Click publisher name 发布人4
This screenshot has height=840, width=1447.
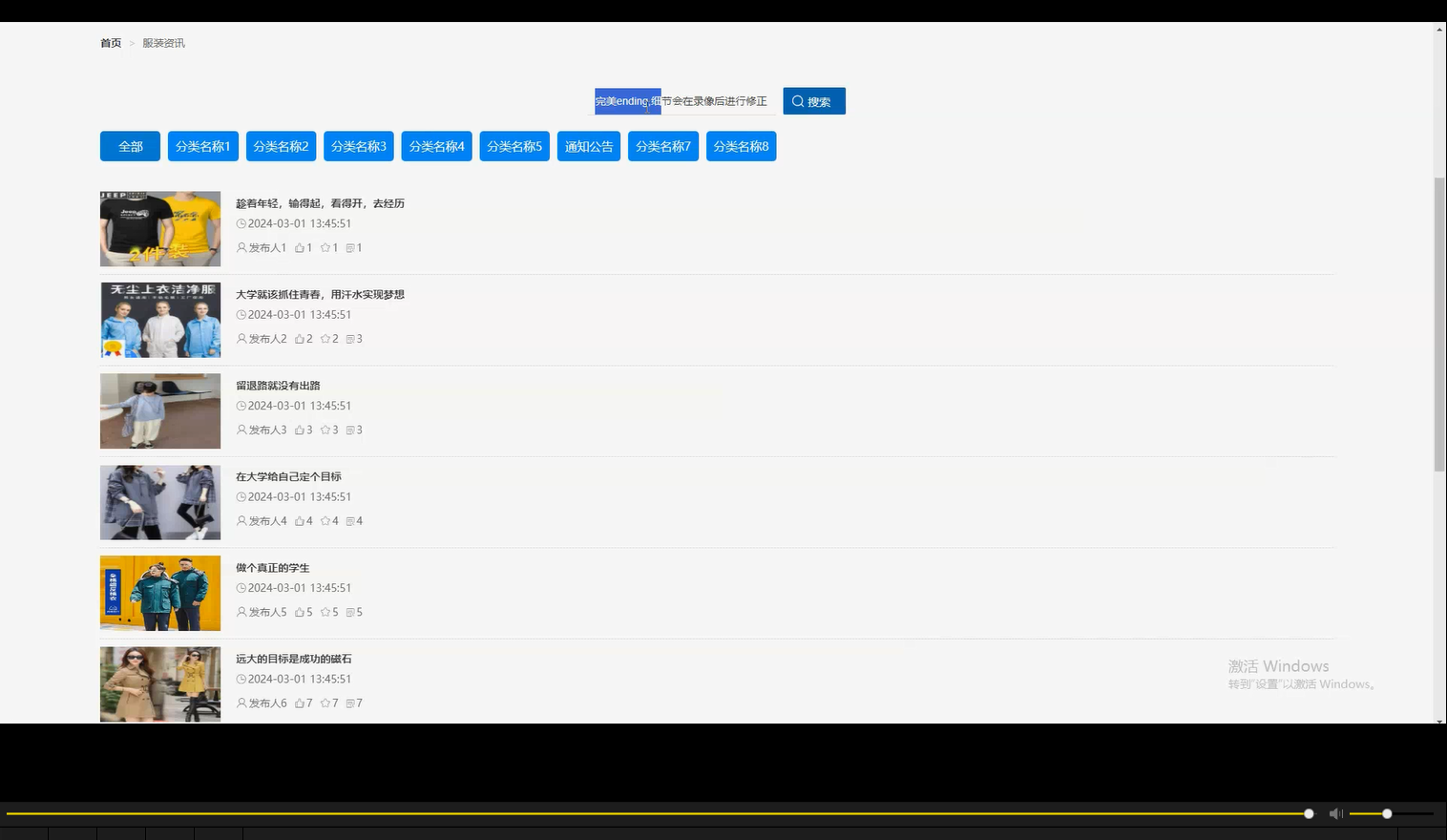pyautogui.click(x=267, y=521)
